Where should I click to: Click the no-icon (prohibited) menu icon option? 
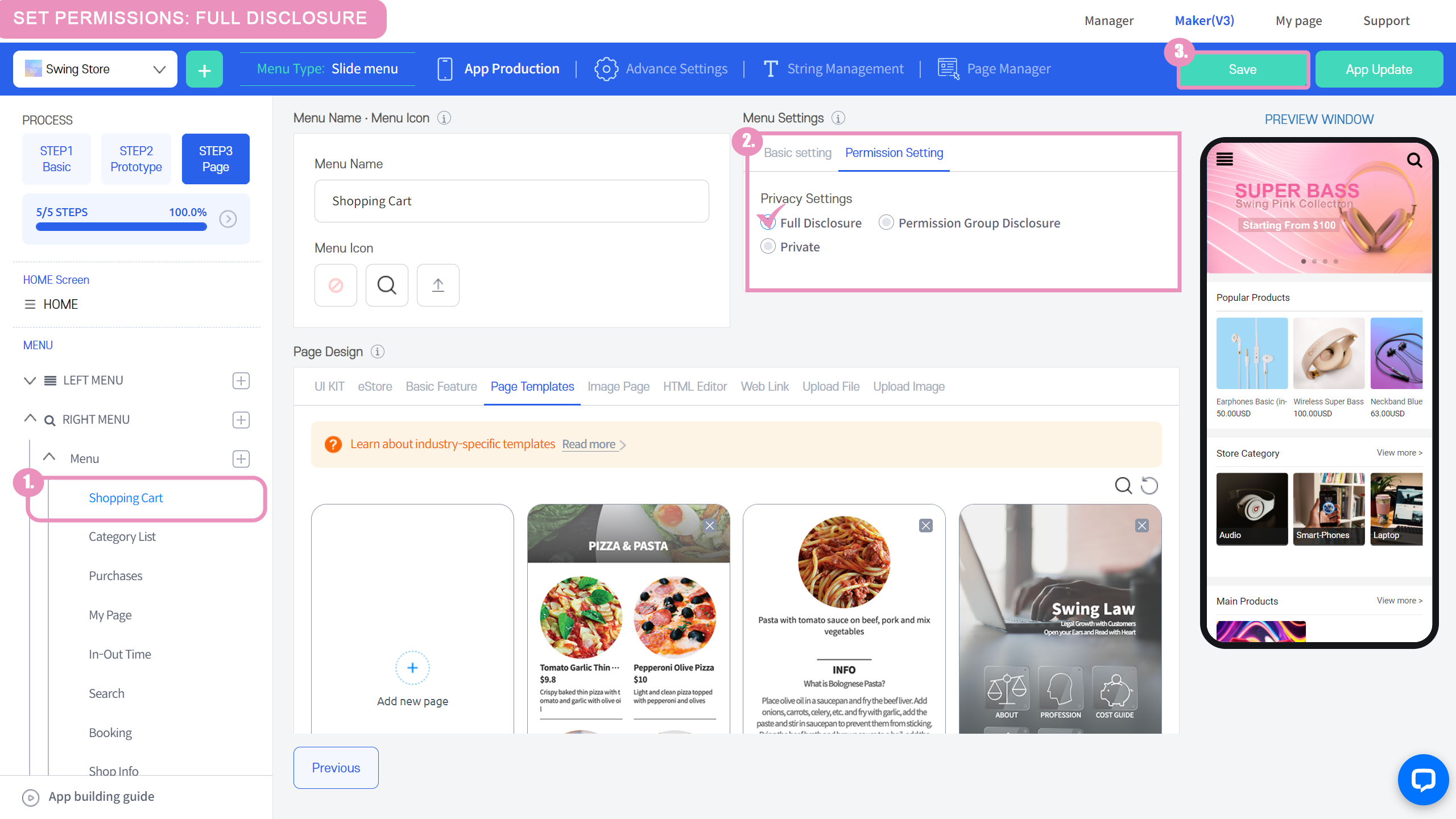tap(336, 285)
